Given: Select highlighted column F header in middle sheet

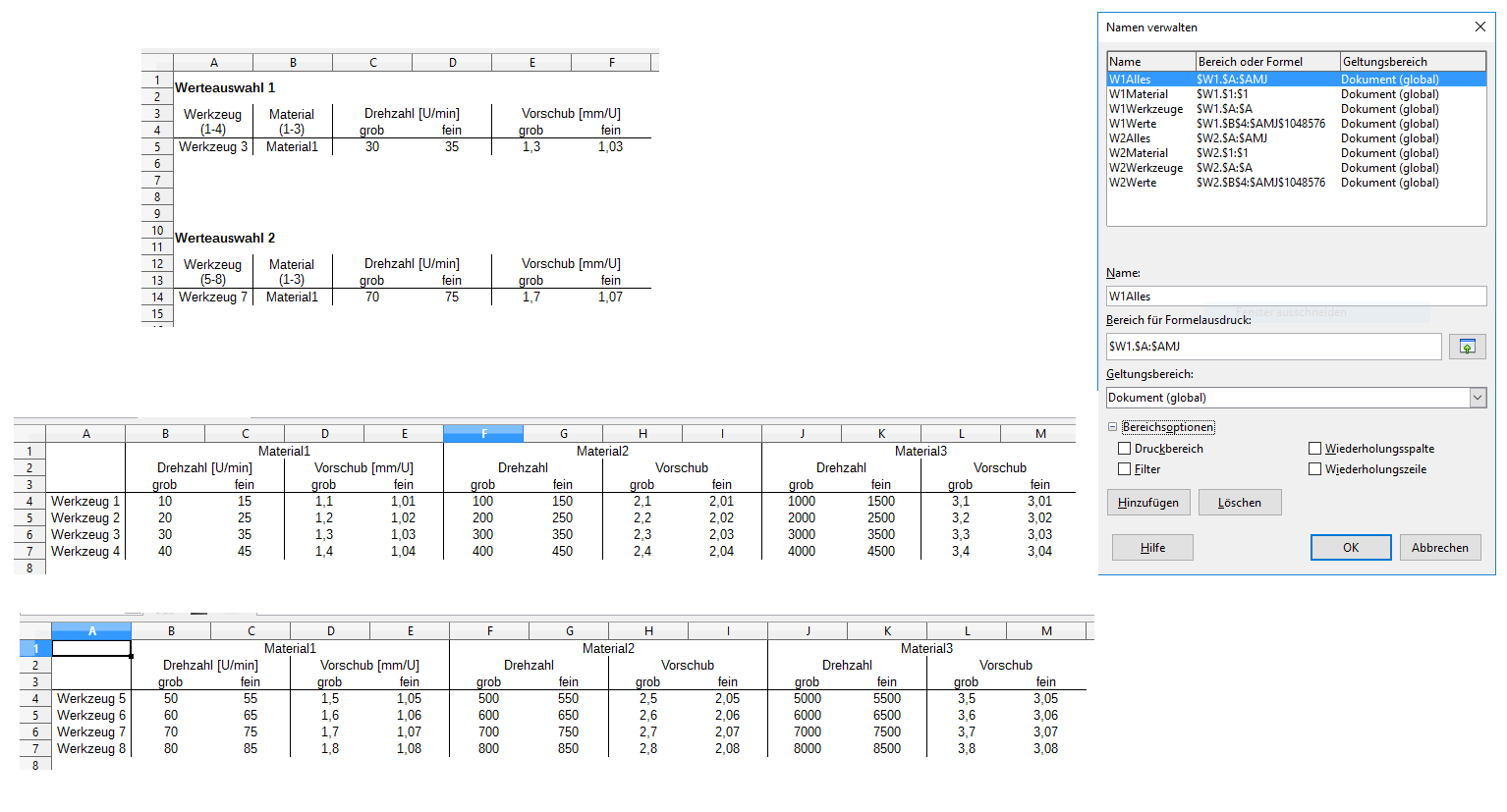Looking at the screenshot, I should tap(483, 433).
